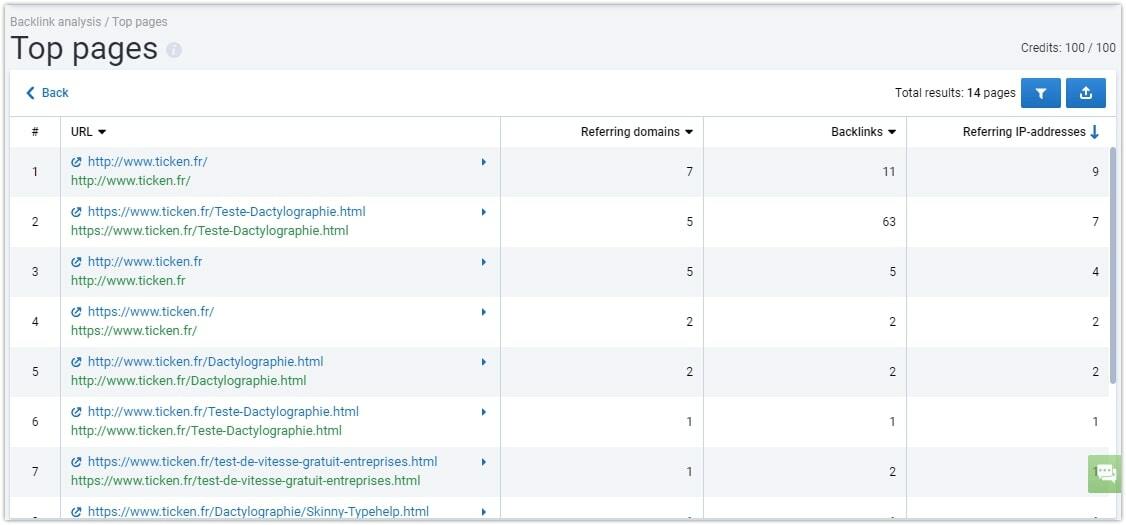Click referring IP value 4 in row 3
This screenshot has width=1126, height=525.
click(1096, 272)
